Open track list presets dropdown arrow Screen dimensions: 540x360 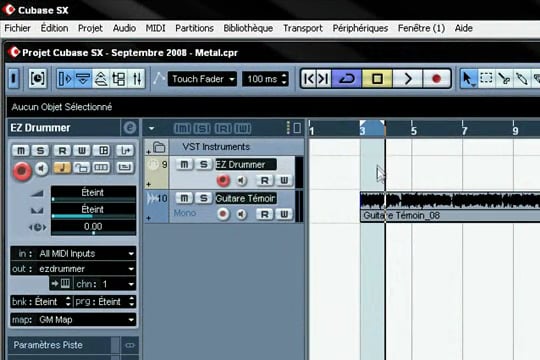151,129
